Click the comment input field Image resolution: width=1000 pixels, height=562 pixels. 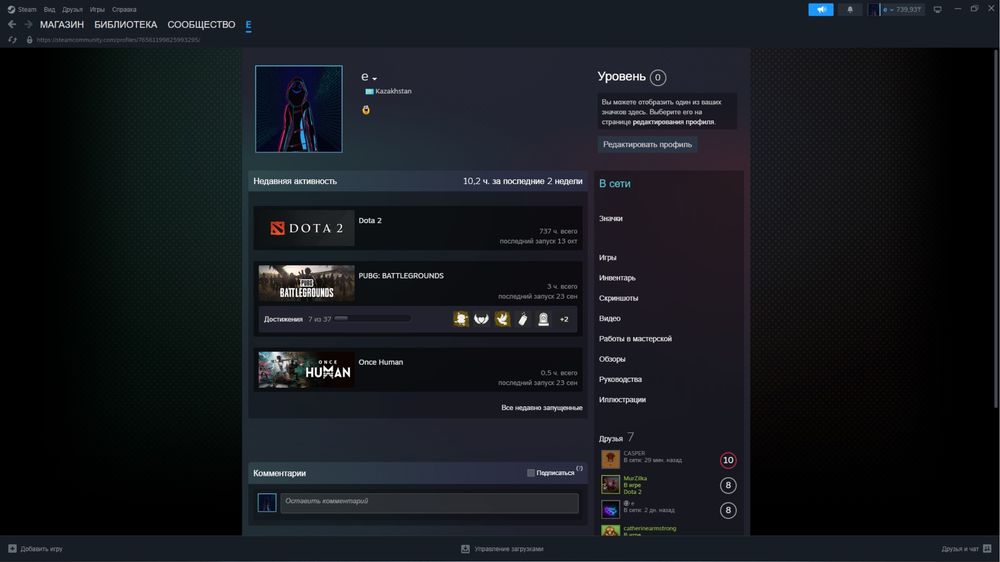point(429,503)
